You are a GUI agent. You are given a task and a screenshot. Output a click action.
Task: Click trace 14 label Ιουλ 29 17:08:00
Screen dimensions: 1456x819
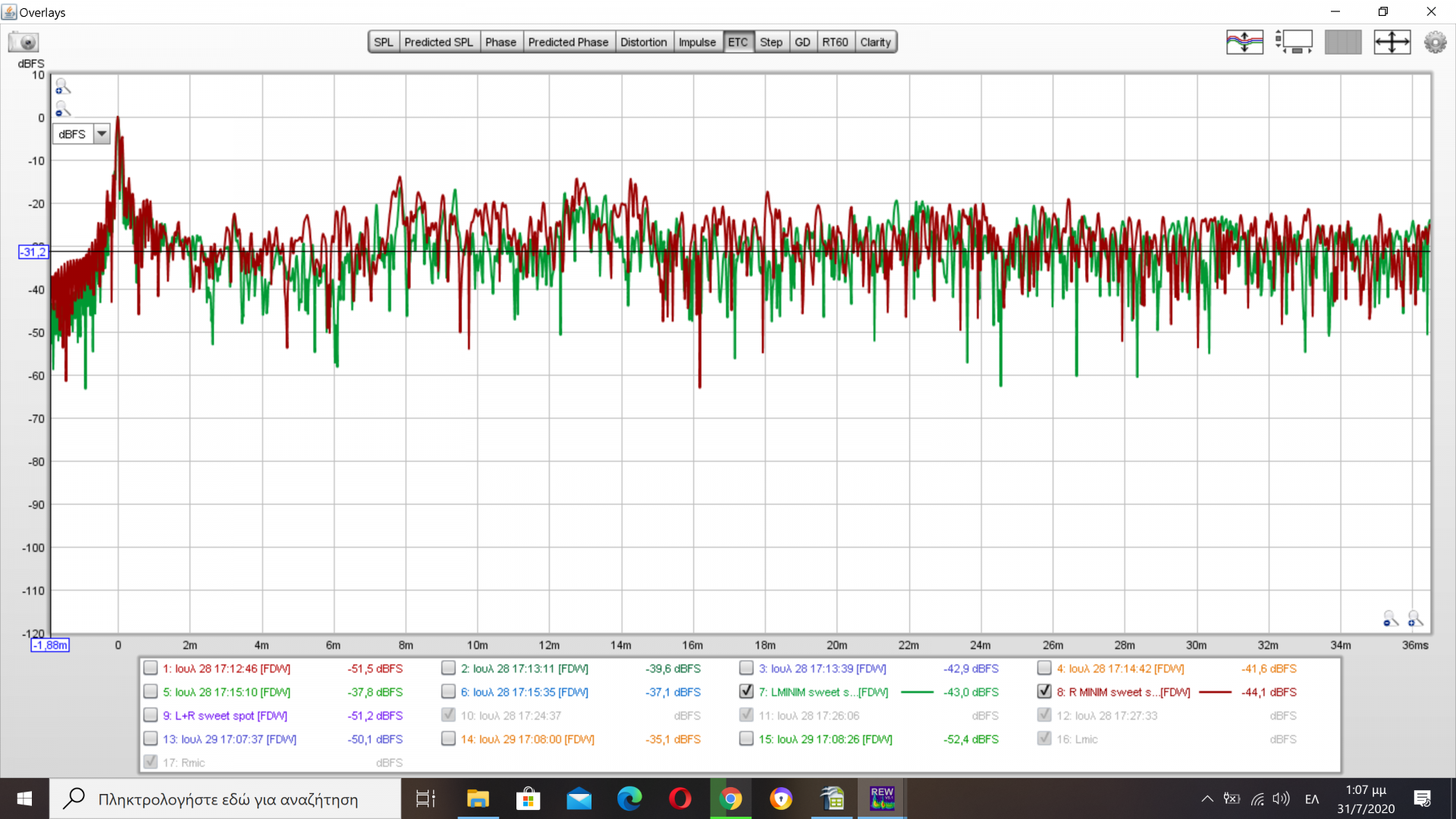(527, 739)
